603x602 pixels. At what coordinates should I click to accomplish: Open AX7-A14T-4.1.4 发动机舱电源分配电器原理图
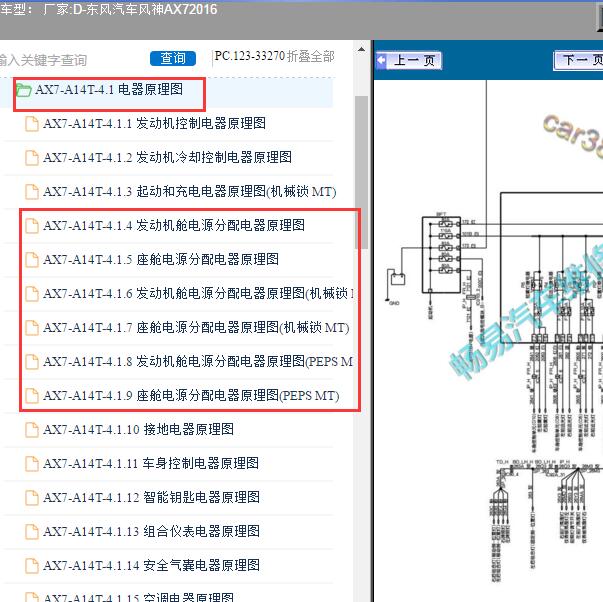174,225
